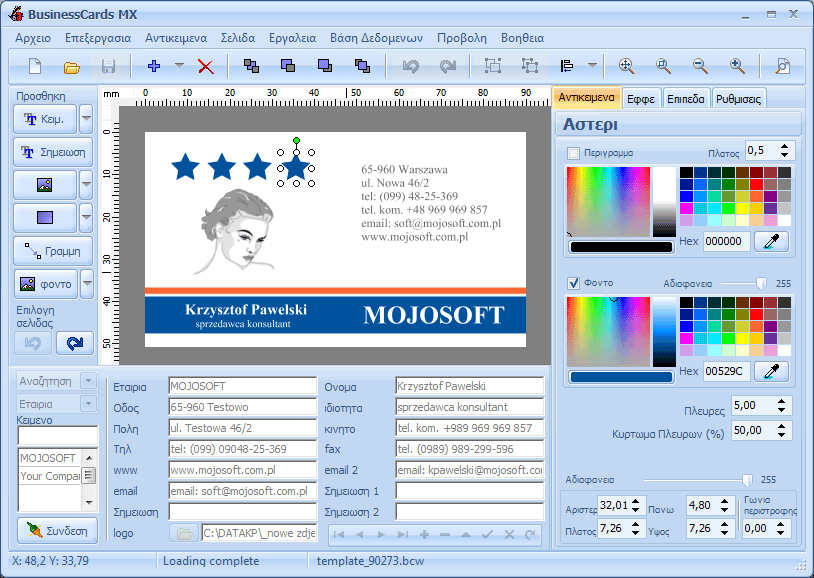This screenshot has width=814, height=578.
Task: Open the align objects tool
Action: 567,66
